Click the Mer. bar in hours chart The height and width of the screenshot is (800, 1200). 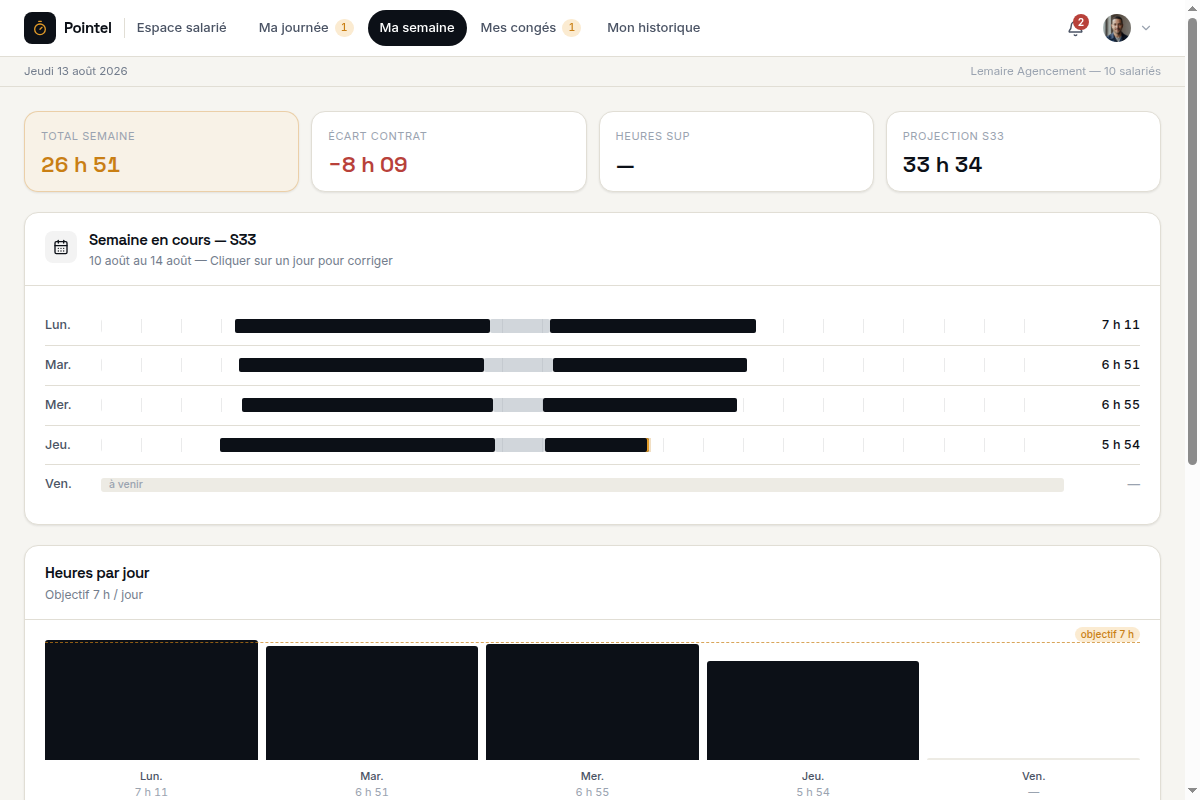592,702
